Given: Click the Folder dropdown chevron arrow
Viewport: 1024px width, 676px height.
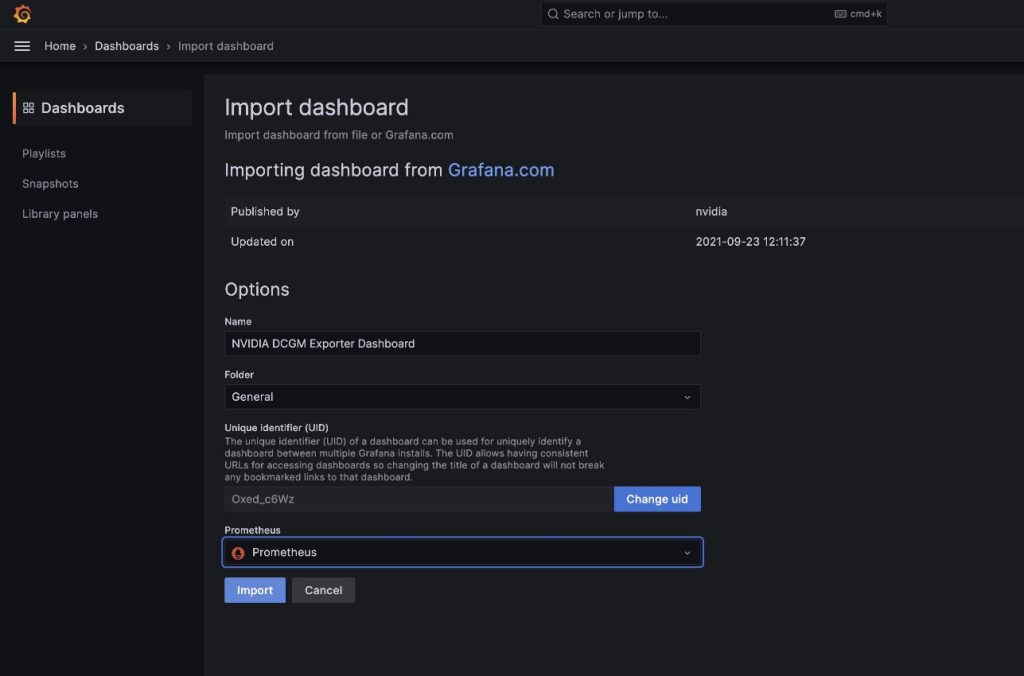Looking at the screenshot, I should [687, 397].
